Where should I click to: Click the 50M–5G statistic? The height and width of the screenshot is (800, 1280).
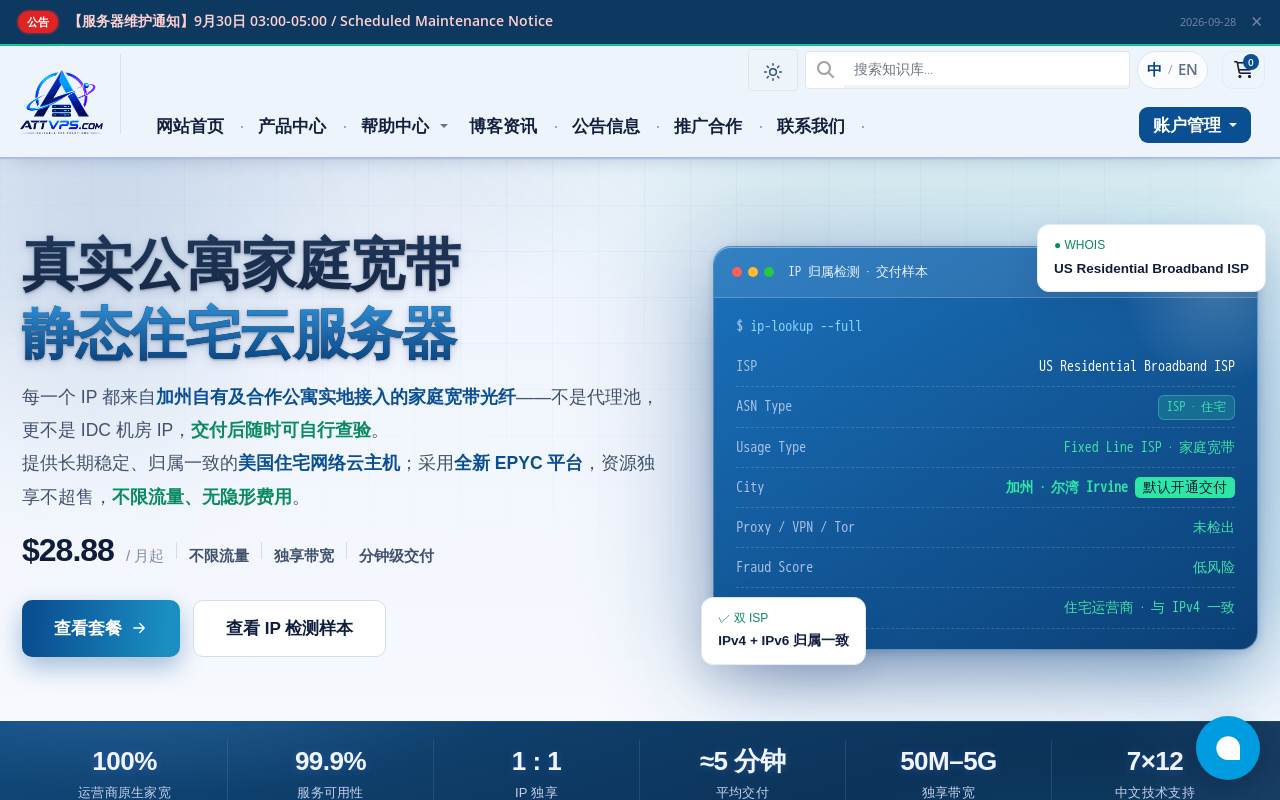pos(948,761)
